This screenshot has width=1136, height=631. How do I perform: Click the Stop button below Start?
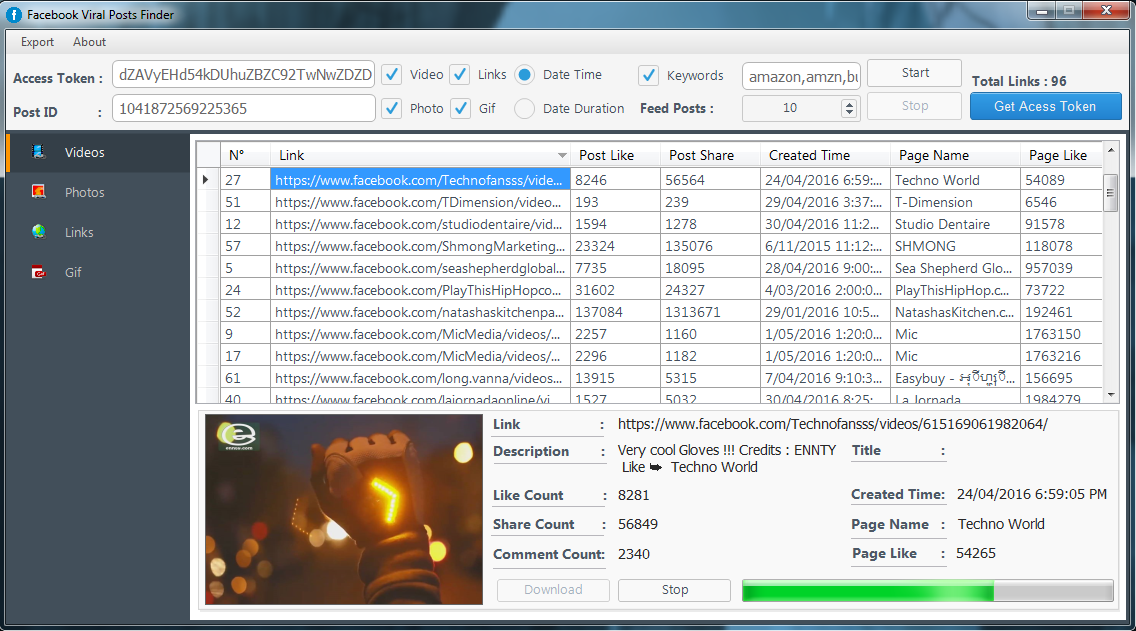[x=914, y=106]
